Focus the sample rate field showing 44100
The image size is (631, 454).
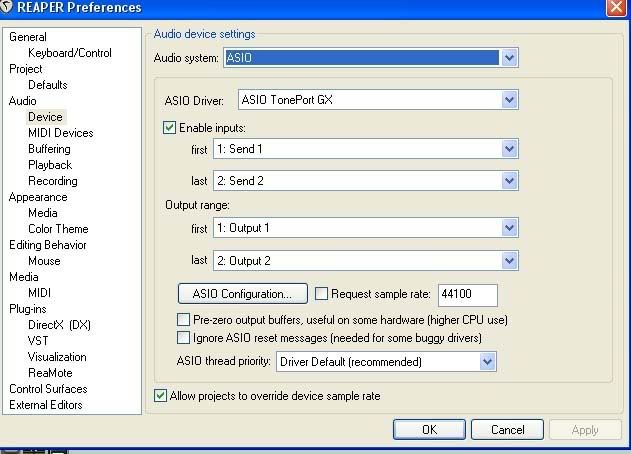click(x=468, y=294)
